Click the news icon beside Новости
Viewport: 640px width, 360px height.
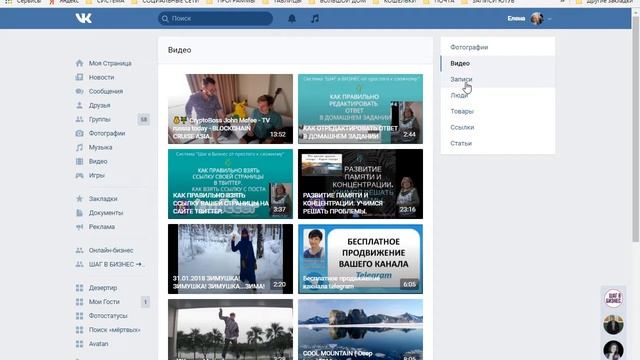coord(79,77)
